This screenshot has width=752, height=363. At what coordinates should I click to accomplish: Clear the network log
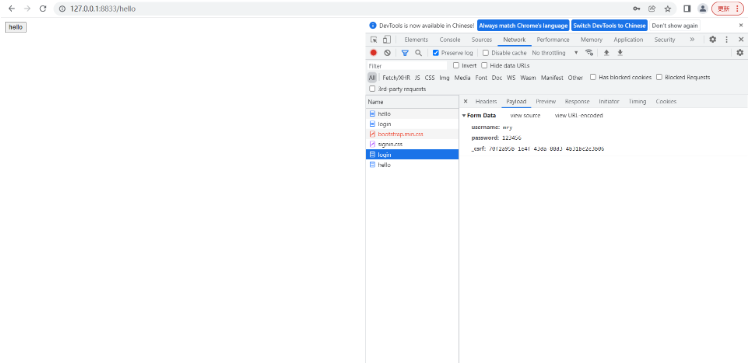(x=387, y=53)
